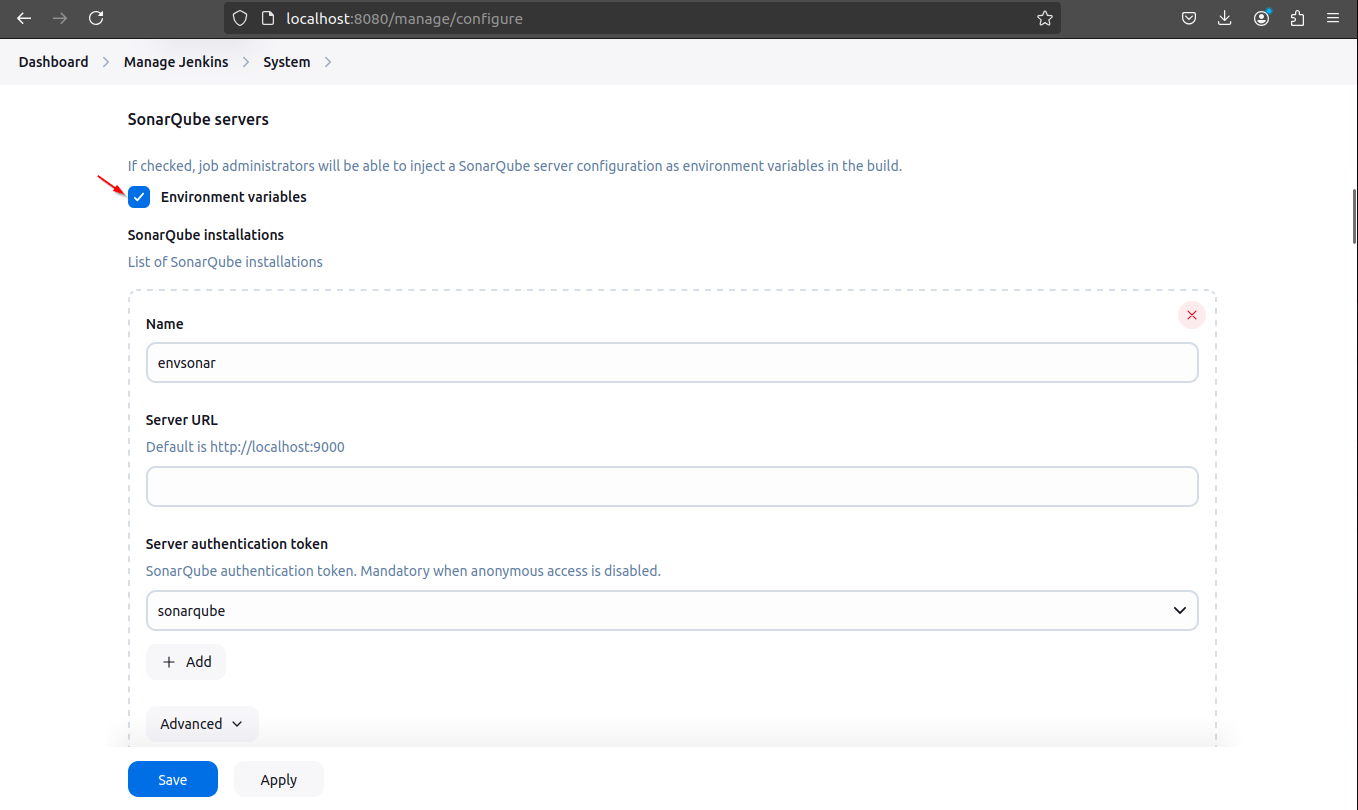This screenshot has width=1358, height=810.
Task: Click the browser forward arrow
Action: coord(60,18)
